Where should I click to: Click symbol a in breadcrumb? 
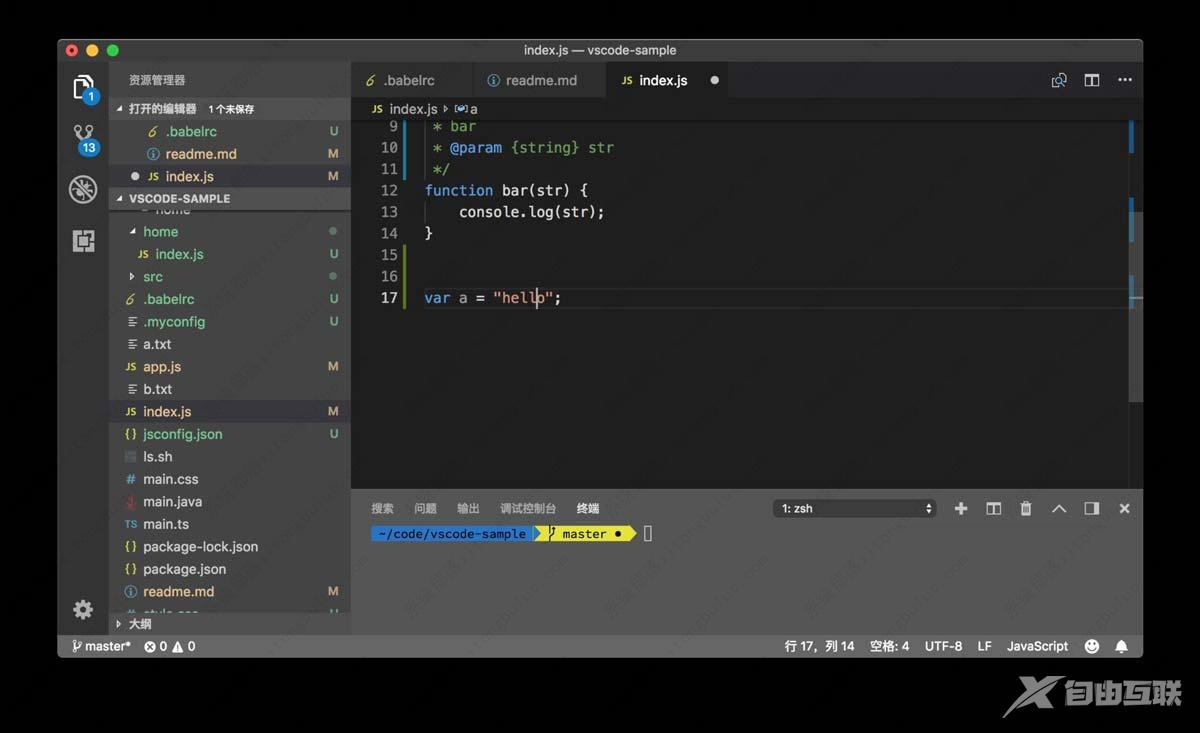pos(466,109)
